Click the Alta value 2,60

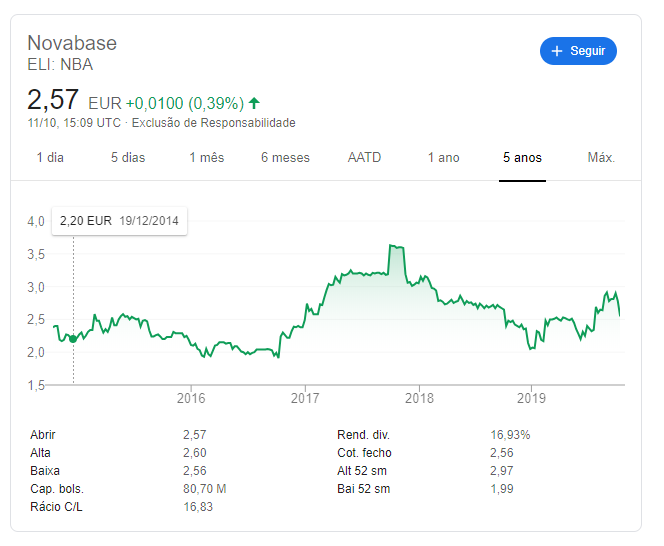(x=195, y=453)
